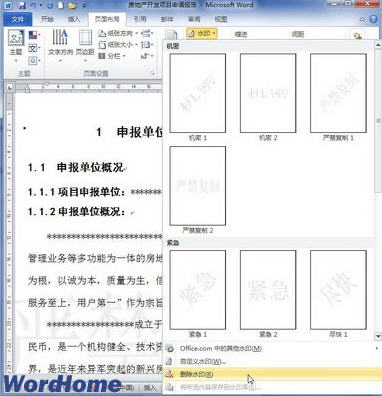
Task: Open the theme colors dropdown icon
Action: point(34,35)
